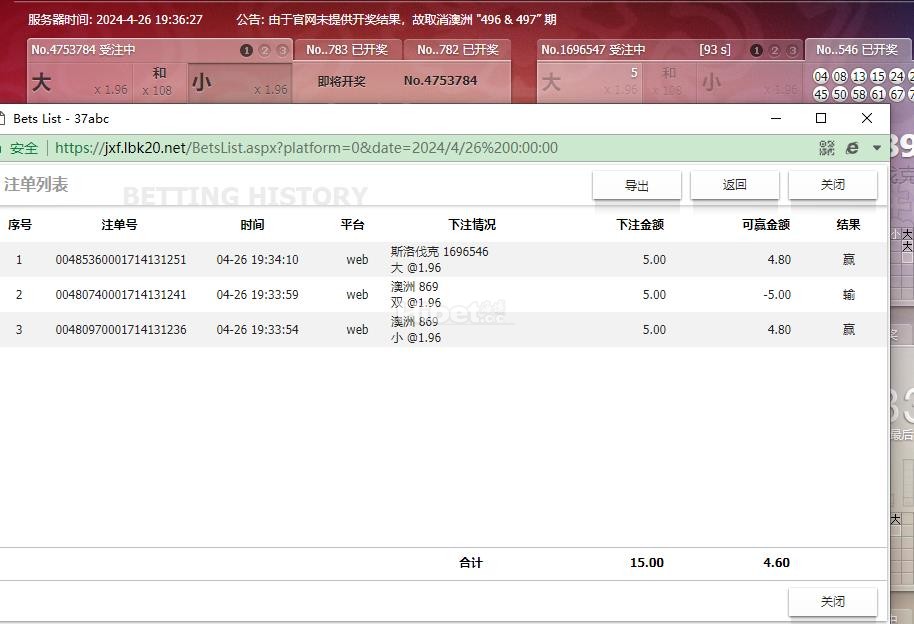Click the total bet amount 15.00

point(647,563)
